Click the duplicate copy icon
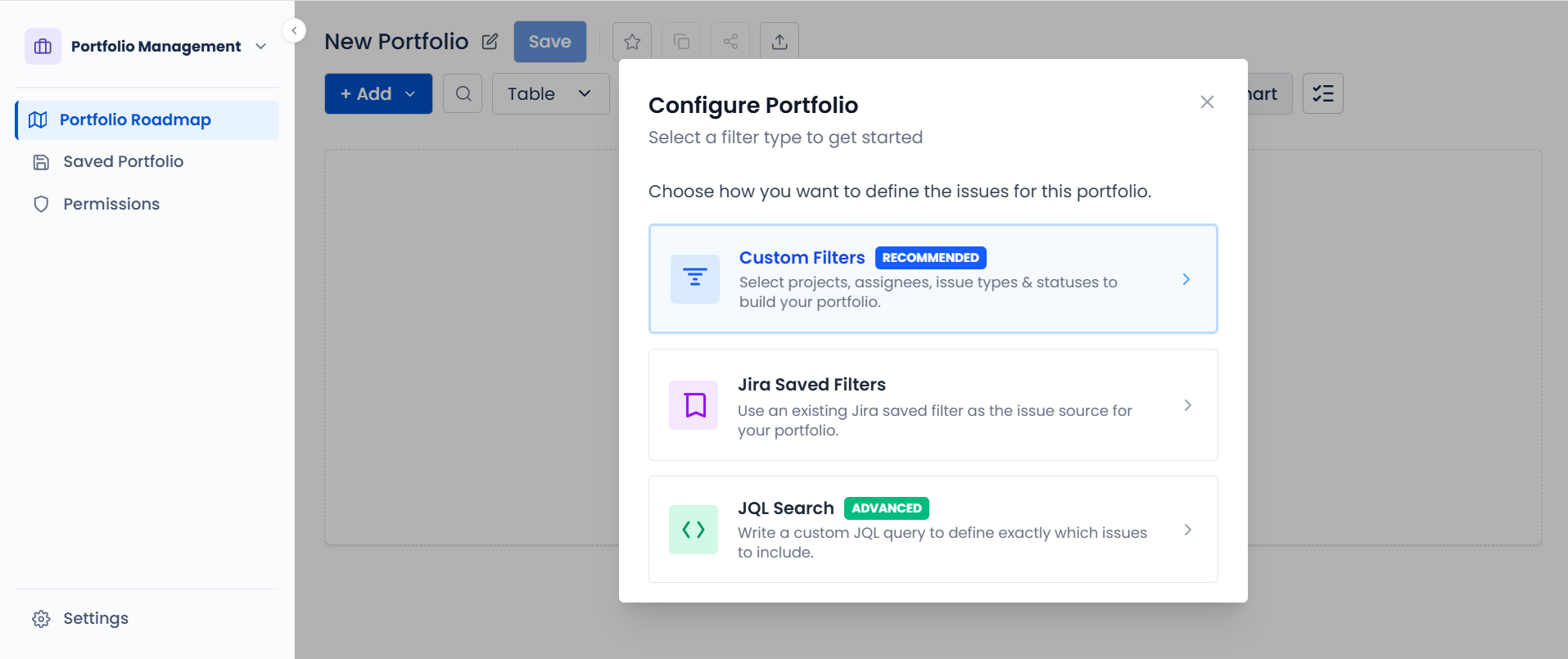This screenshot has height=659, width=1568. (681, 42)
